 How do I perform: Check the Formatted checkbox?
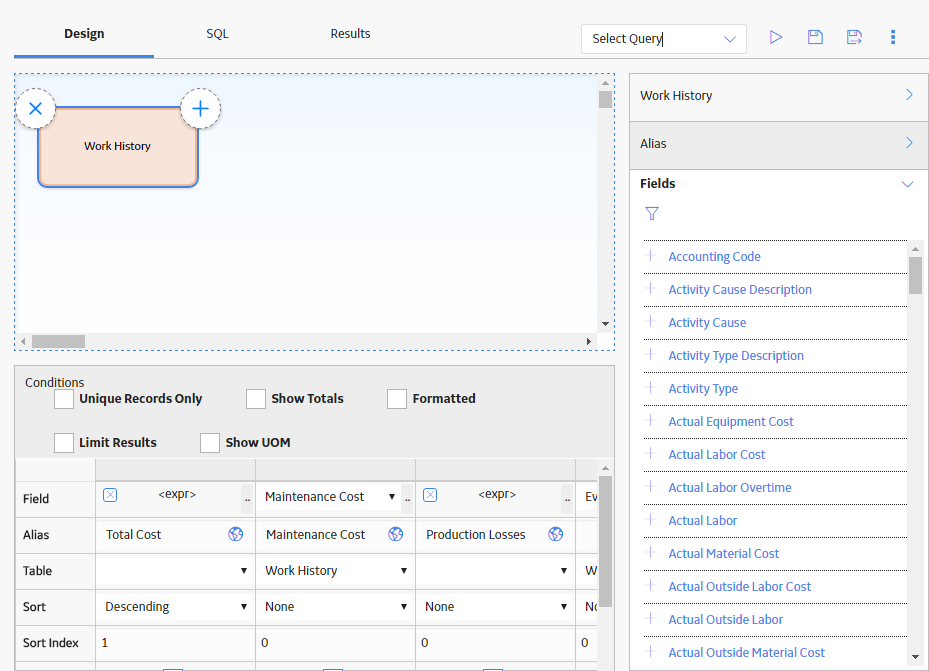[397, 399]
